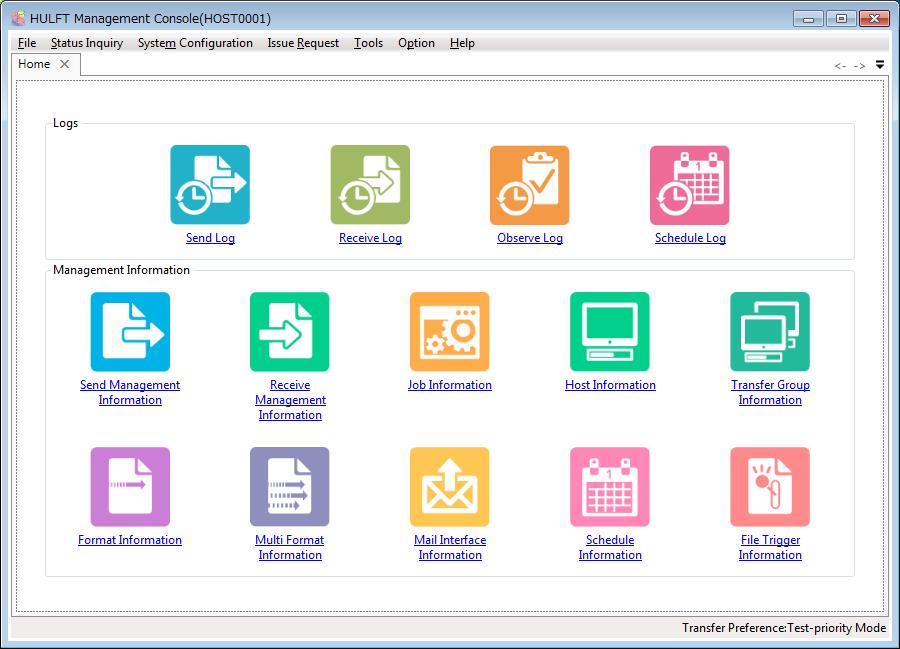Expand the tab list dropdown arrow
The image size is (900, 649).
click(880, 64)
